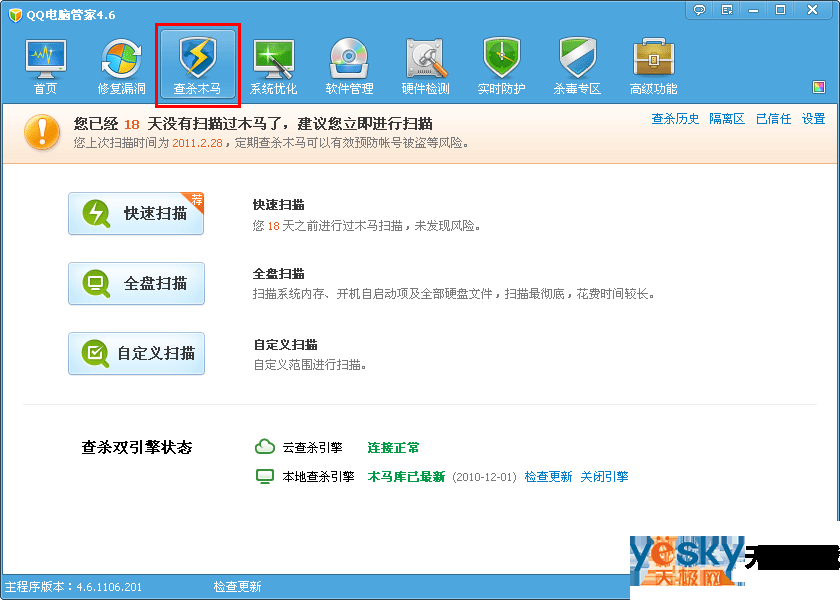This screenshot has height=600, width=840.
Task: Open the title bar menu icon next to feedback
Action: coord(727,10)
